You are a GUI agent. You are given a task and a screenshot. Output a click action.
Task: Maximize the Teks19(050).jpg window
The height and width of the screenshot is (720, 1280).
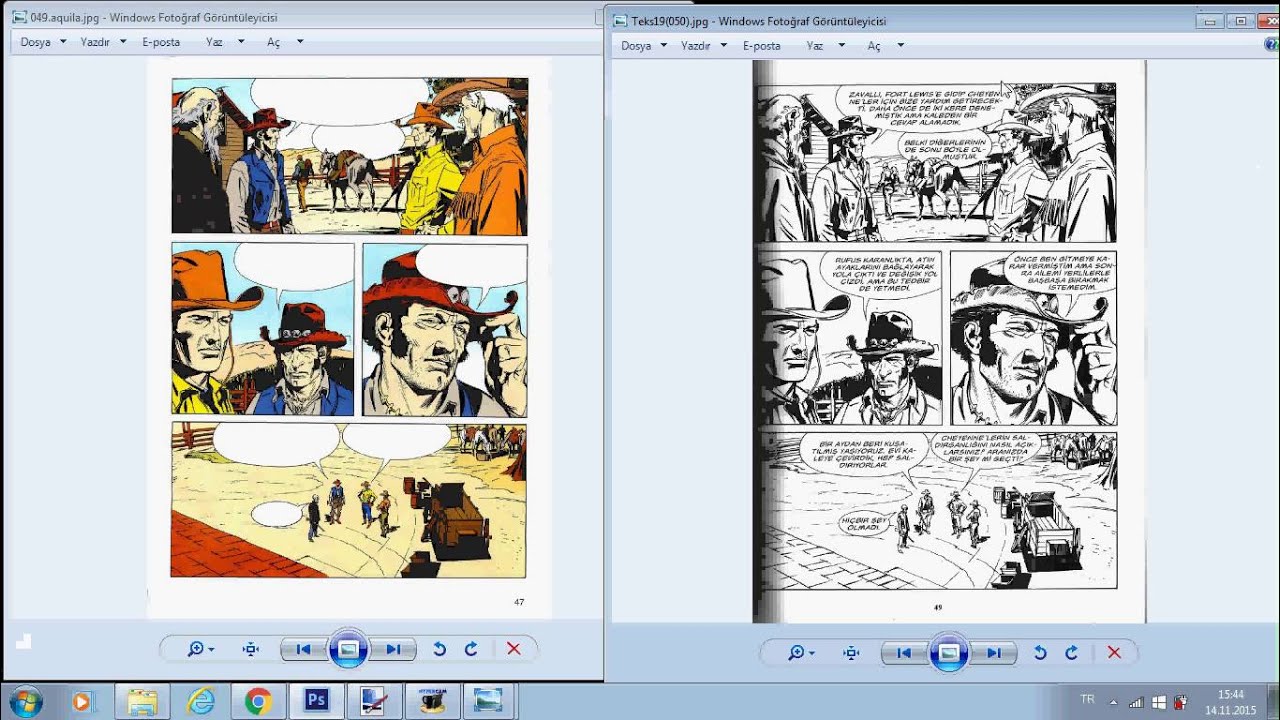[x=1241, y=20]
